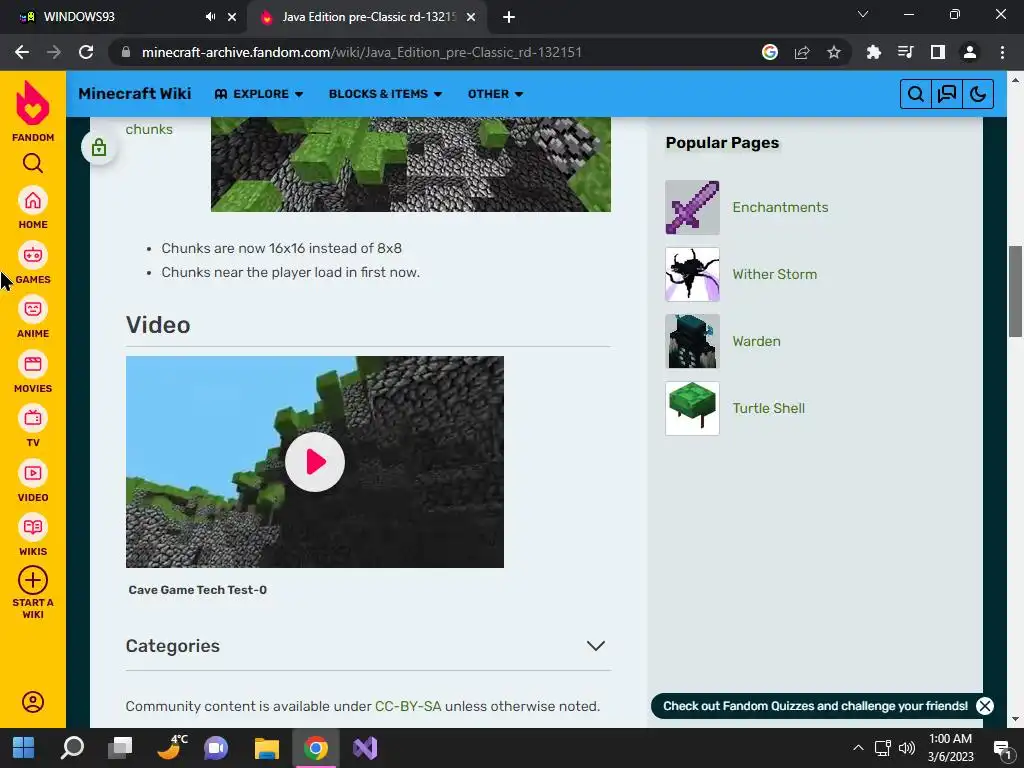The image size is (1024, 768).
Task: Open the tab search dropdown arrow
Action: (x=863, y=14)
